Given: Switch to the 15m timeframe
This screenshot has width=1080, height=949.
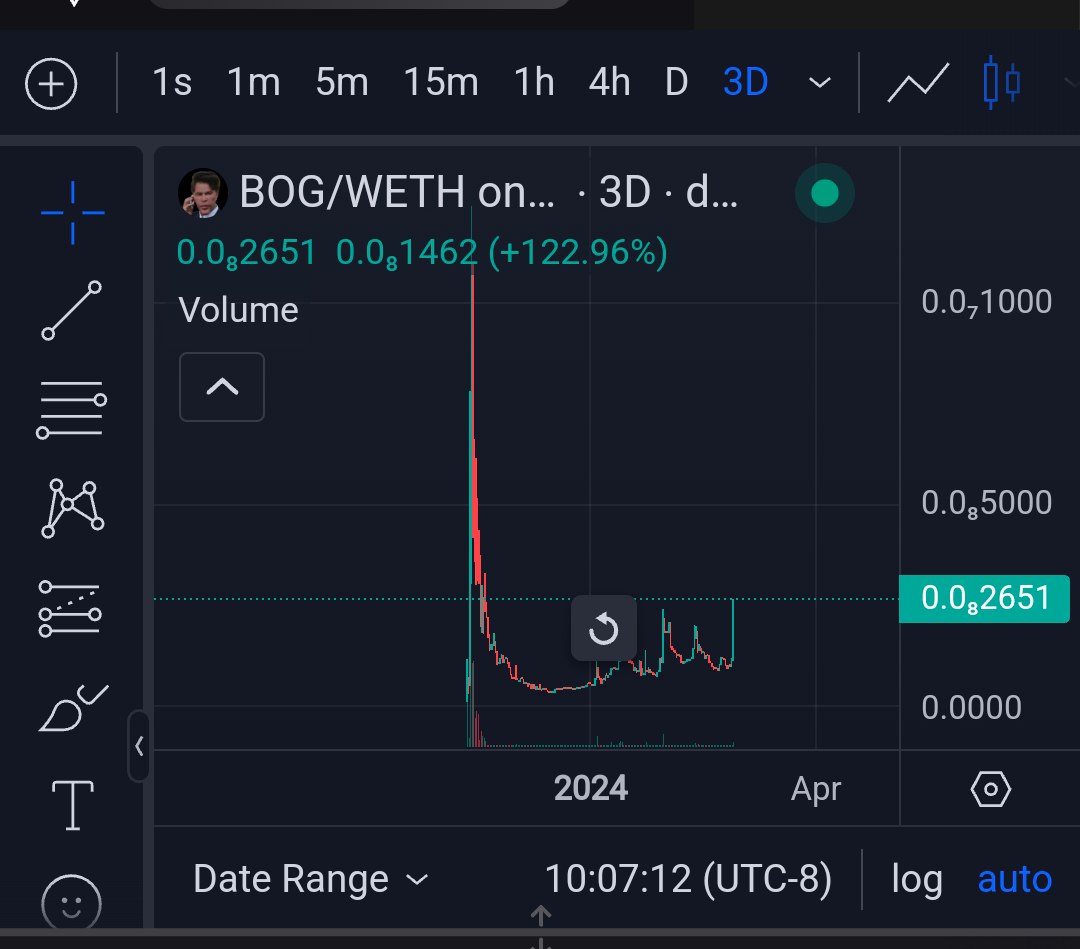Looking at the screenshot, I should (441, 83).
